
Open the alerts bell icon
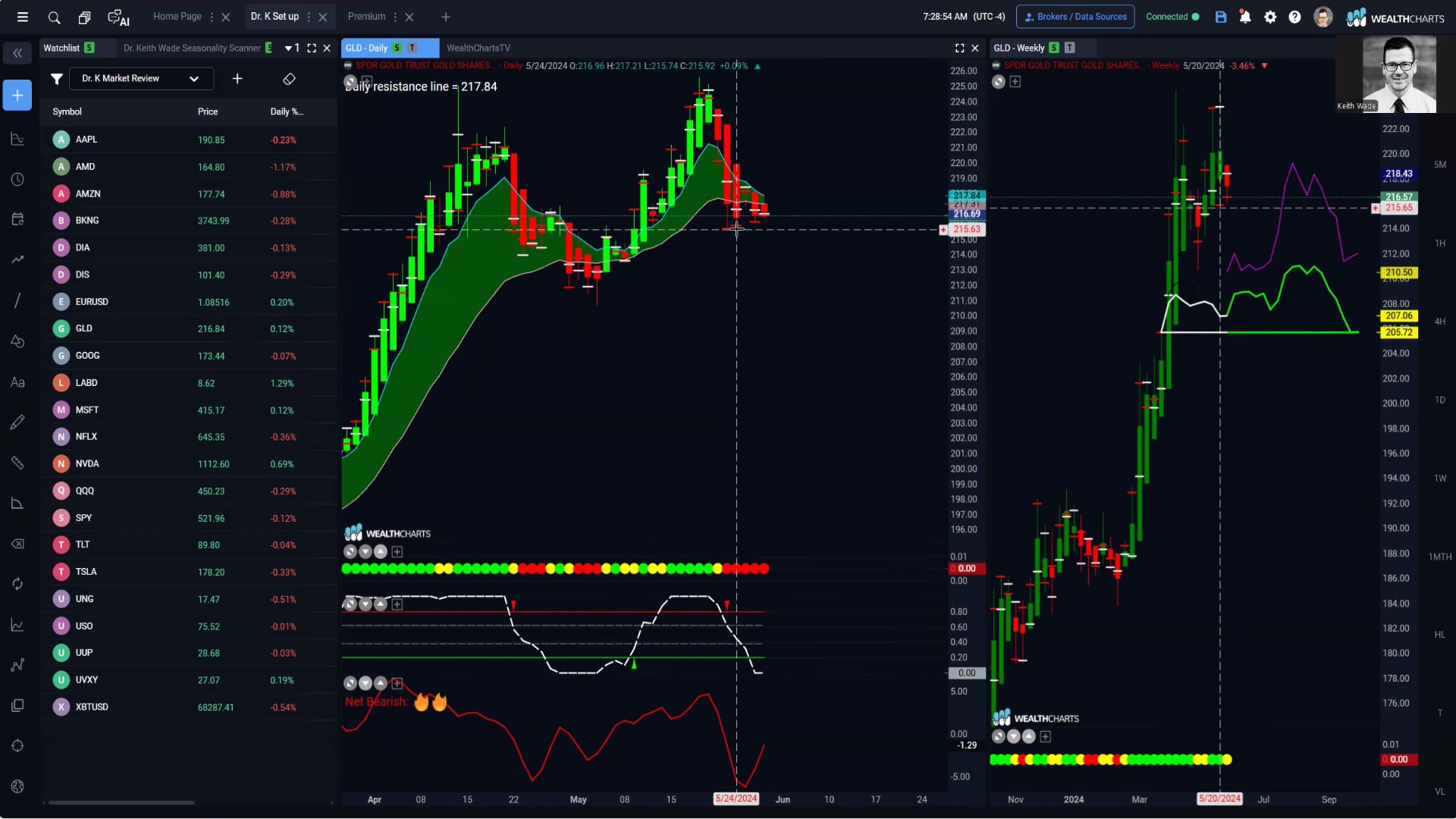[1245, 17]
